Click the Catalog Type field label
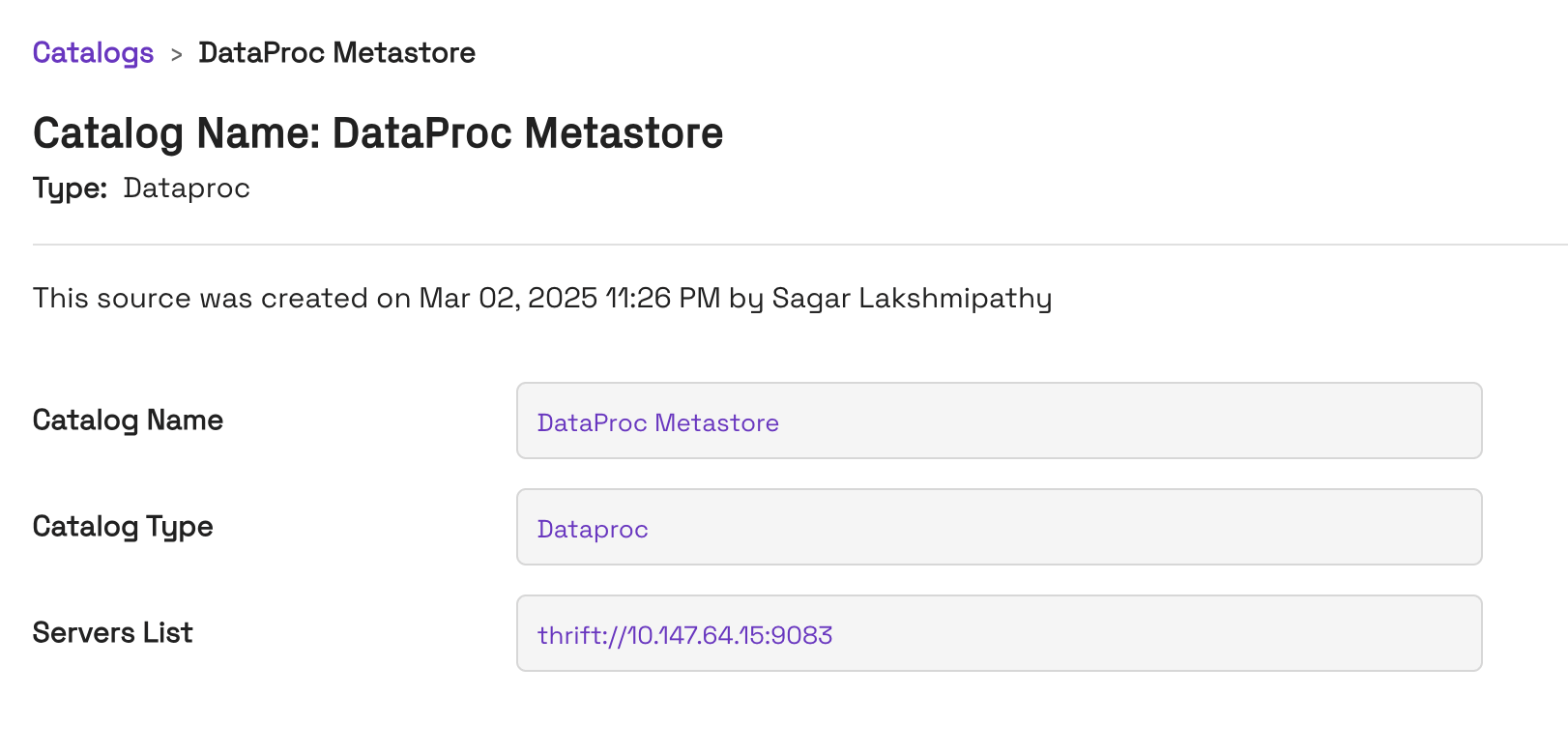The height and width of the screenshot is (754, 1568). click(x=123, y=527)
